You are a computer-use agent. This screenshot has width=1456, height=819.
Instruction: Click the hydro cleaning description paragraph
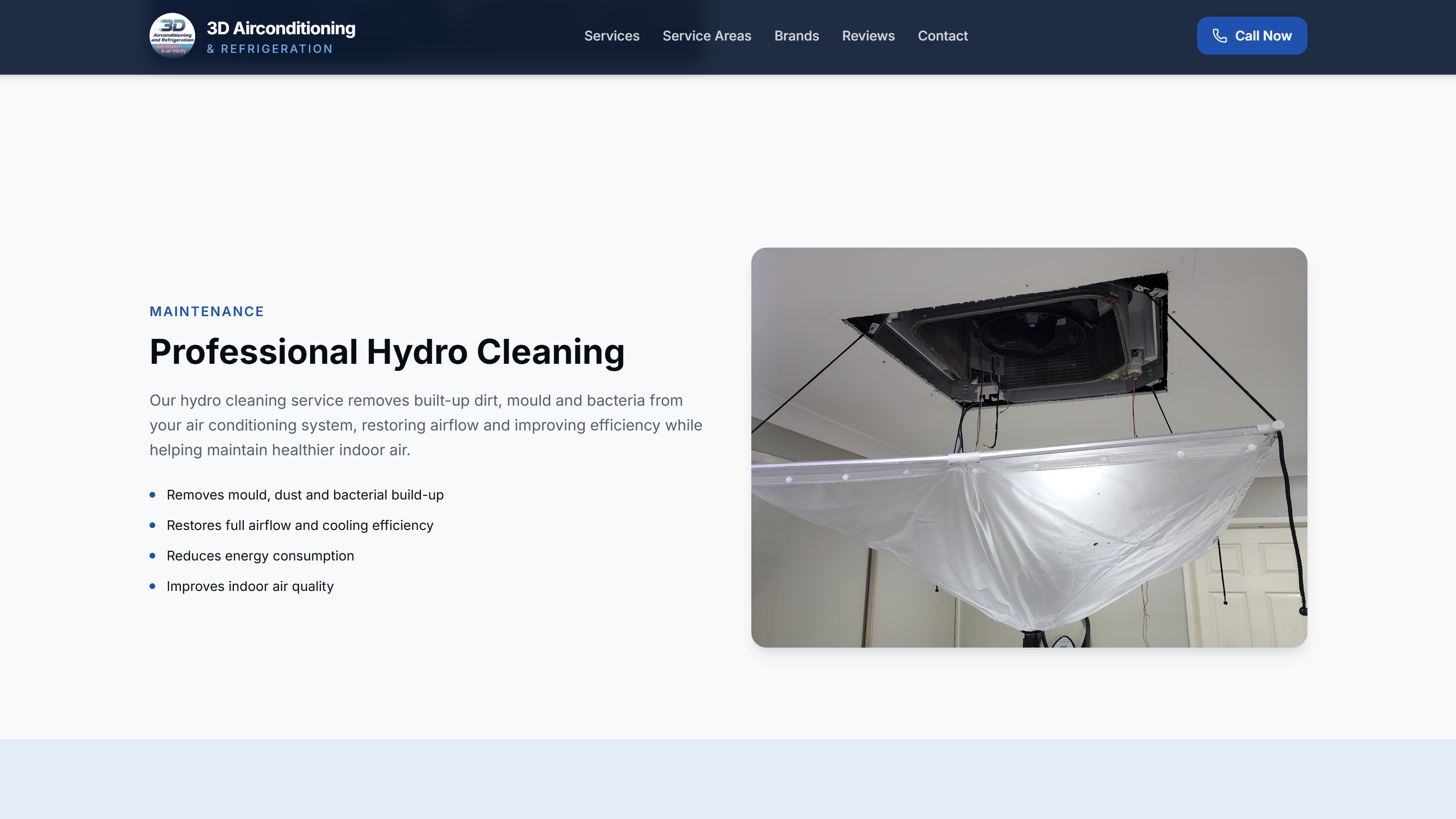[426, 425]
